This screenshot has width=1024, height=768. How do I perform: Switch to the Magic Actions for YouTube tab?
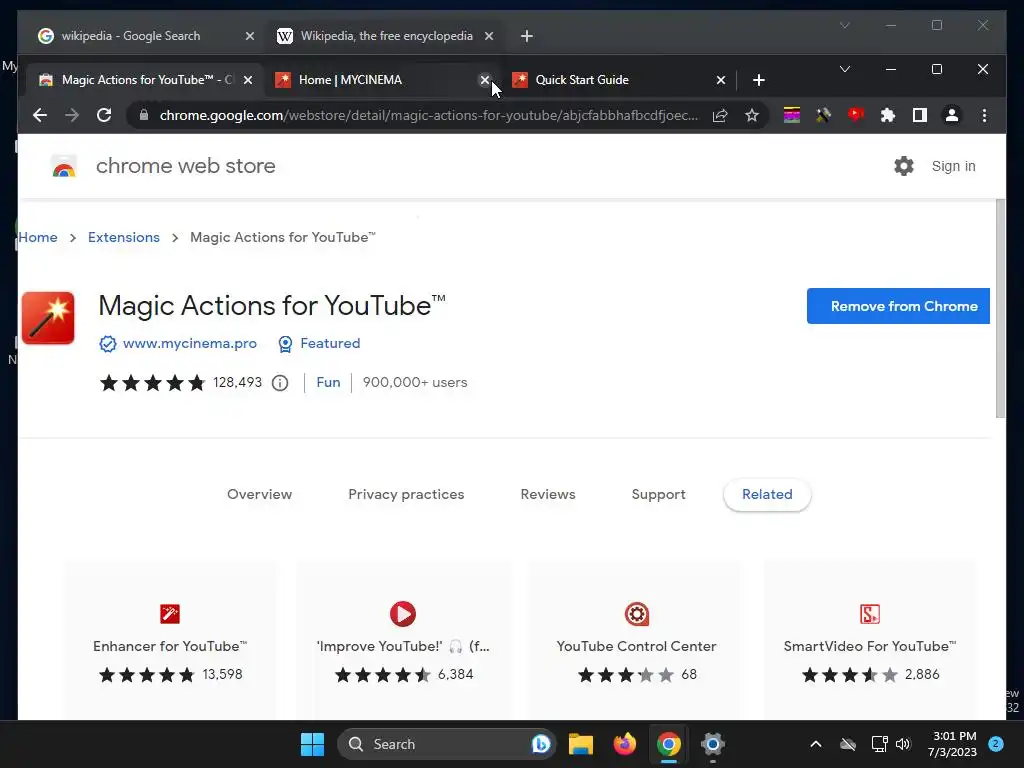click(143, 80)
